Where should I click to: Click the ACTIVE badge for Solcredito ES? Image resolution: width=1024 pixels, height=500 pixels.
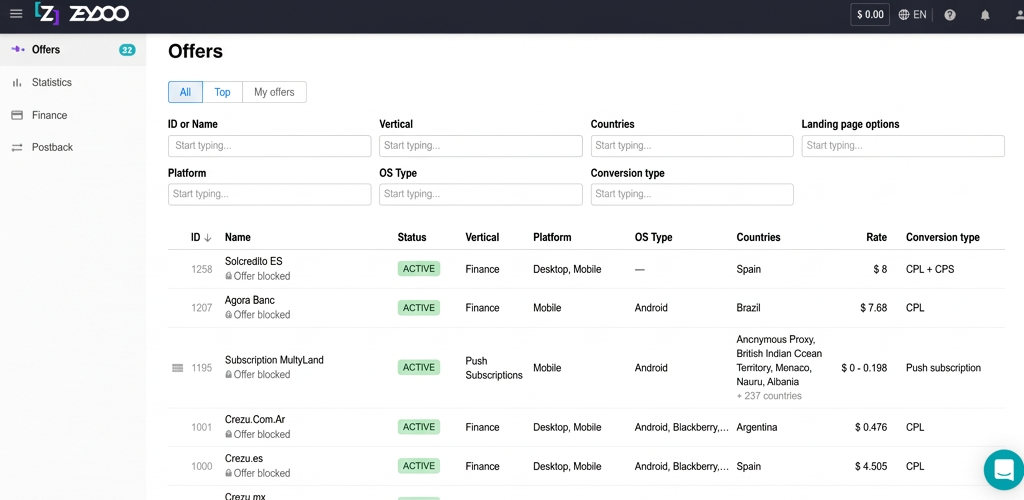tap(419, 268)
